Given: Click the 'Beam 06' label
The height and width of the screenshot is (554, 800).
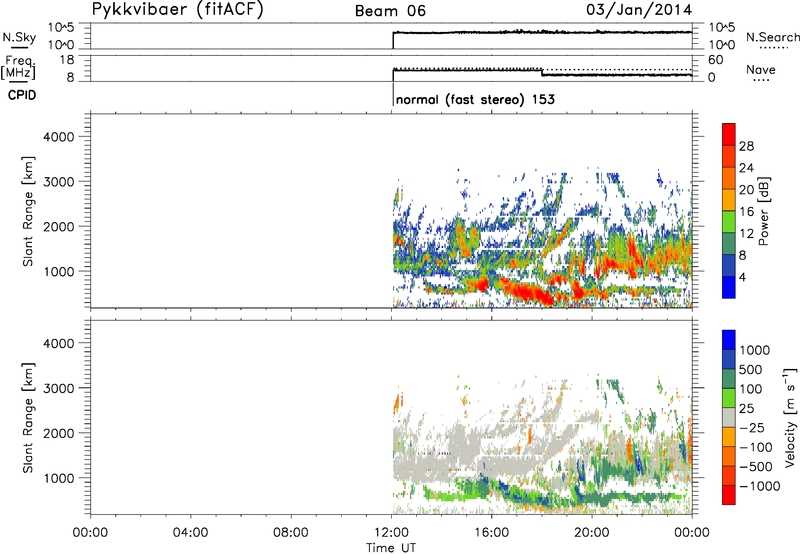Looking at the screenshot, I should (x=390, y=11).
